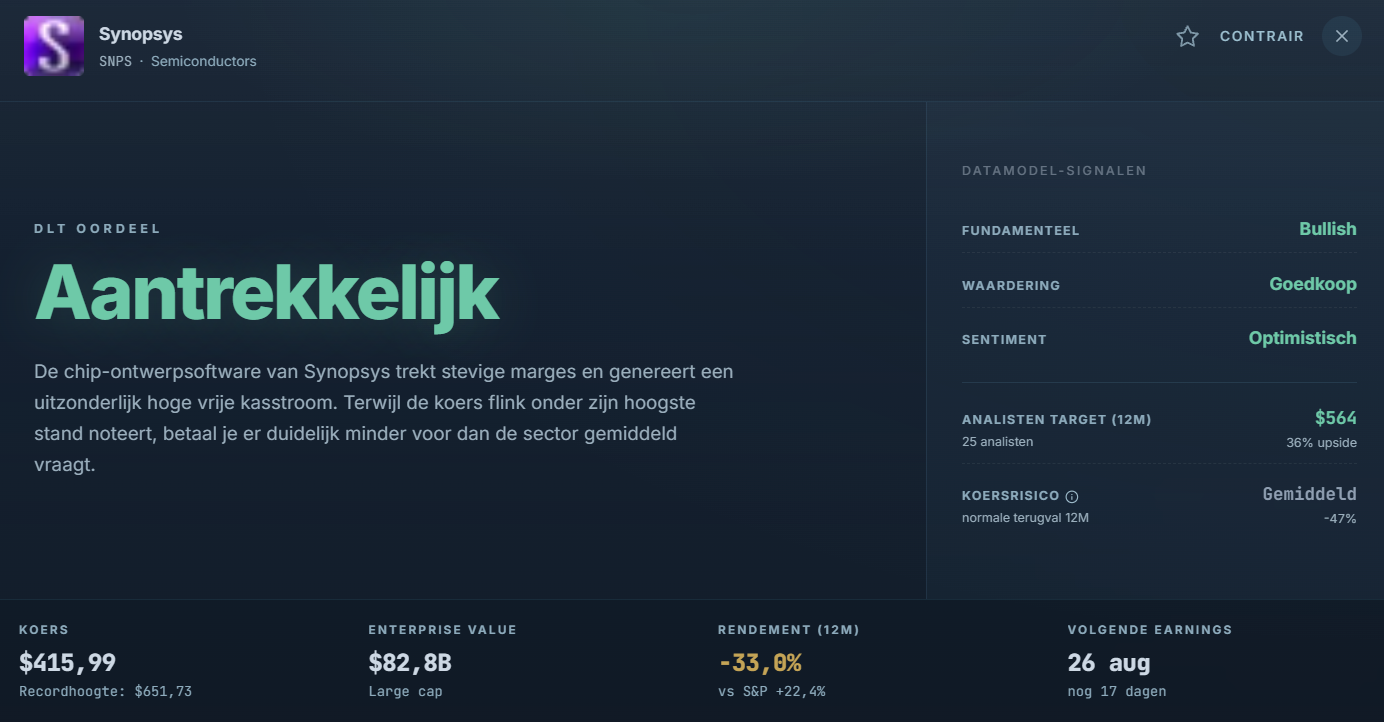This screenshot has height=722, width=1384.
Task: Click the $564 analyst target value
Action: pos(1336,419)
